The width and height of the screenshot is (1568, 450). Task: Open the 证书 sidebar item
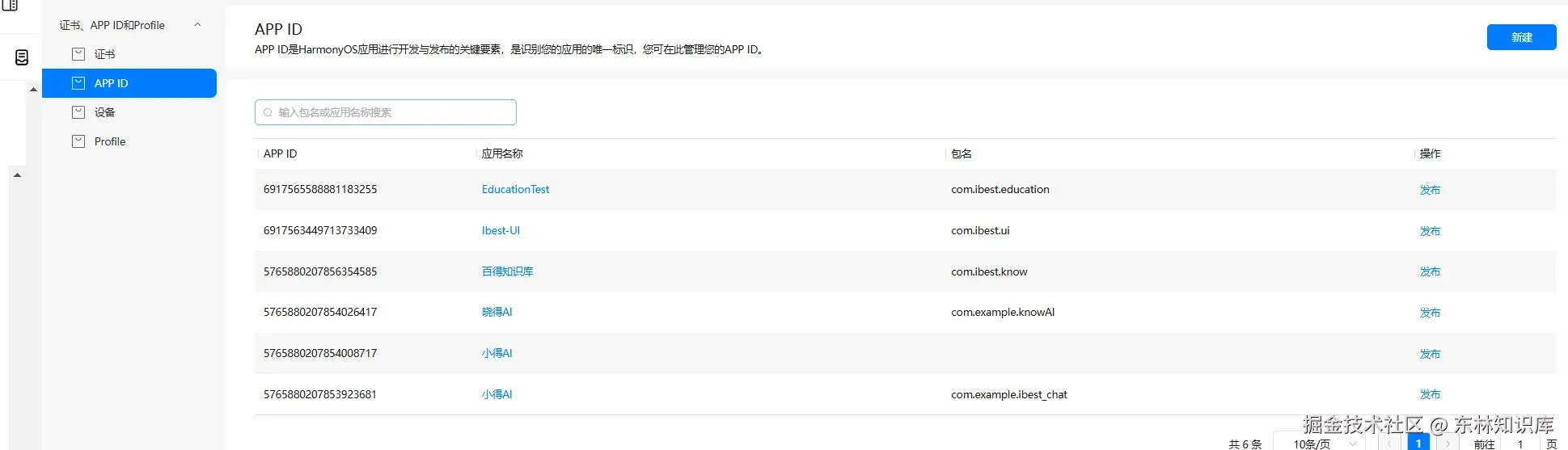[x=129, y=54]
